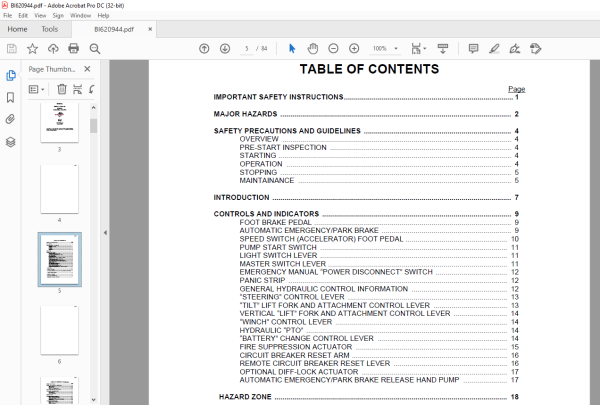Open the Layers pane icon
This screenshot has height=405, width=600.
[x=11, y=142]
